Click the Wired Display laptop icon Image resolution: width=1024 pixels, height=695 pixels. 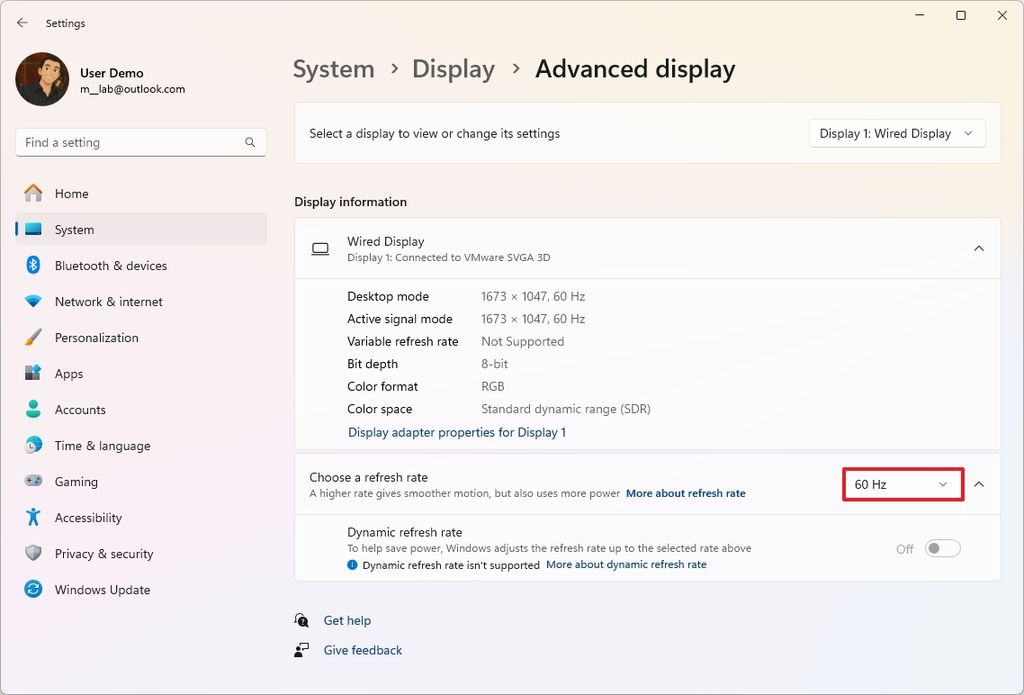[320, 249]
